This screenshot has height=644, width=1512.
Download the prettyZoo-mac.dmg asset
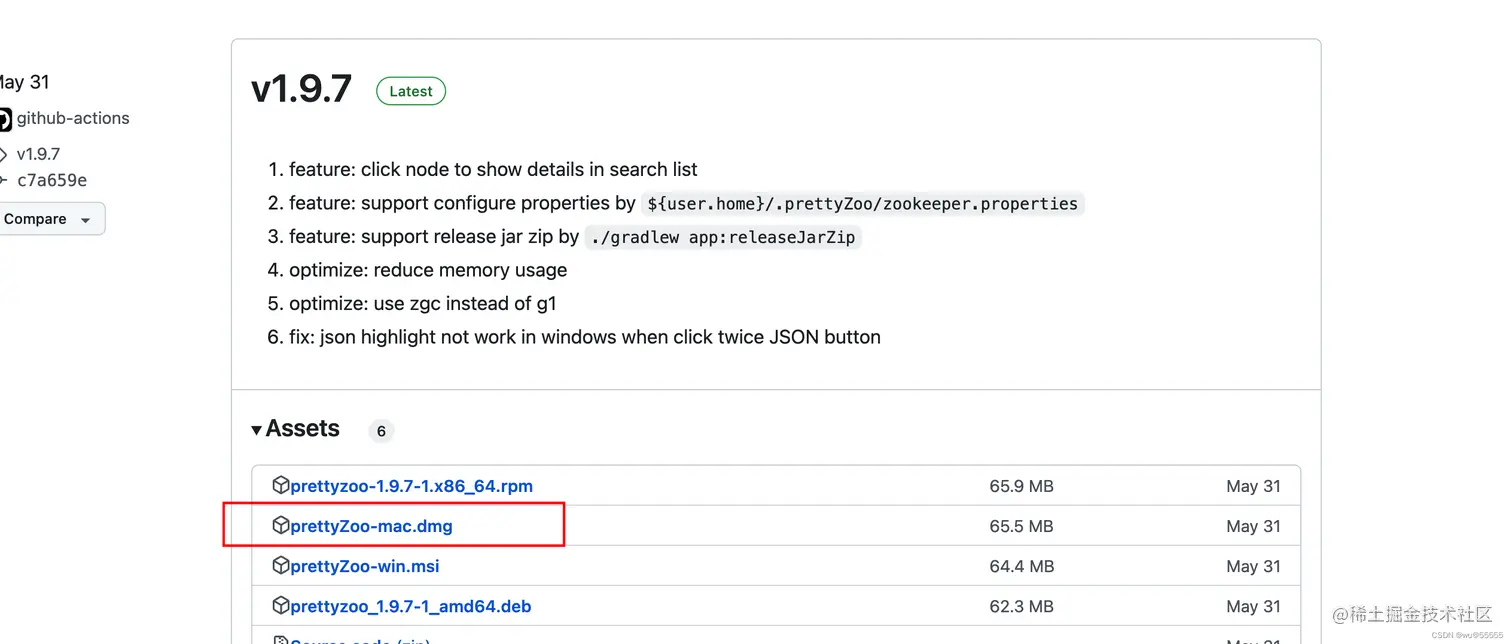click(371, 525)
